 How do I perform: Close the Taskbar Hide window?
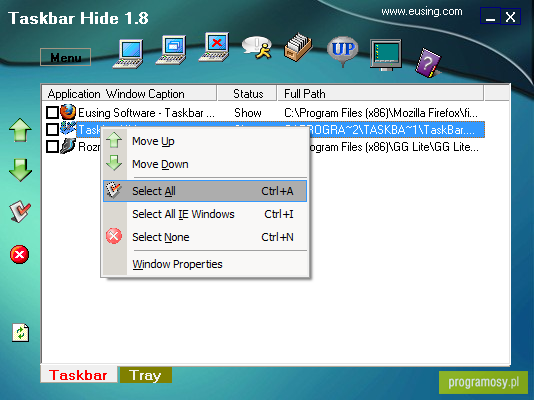511,16
